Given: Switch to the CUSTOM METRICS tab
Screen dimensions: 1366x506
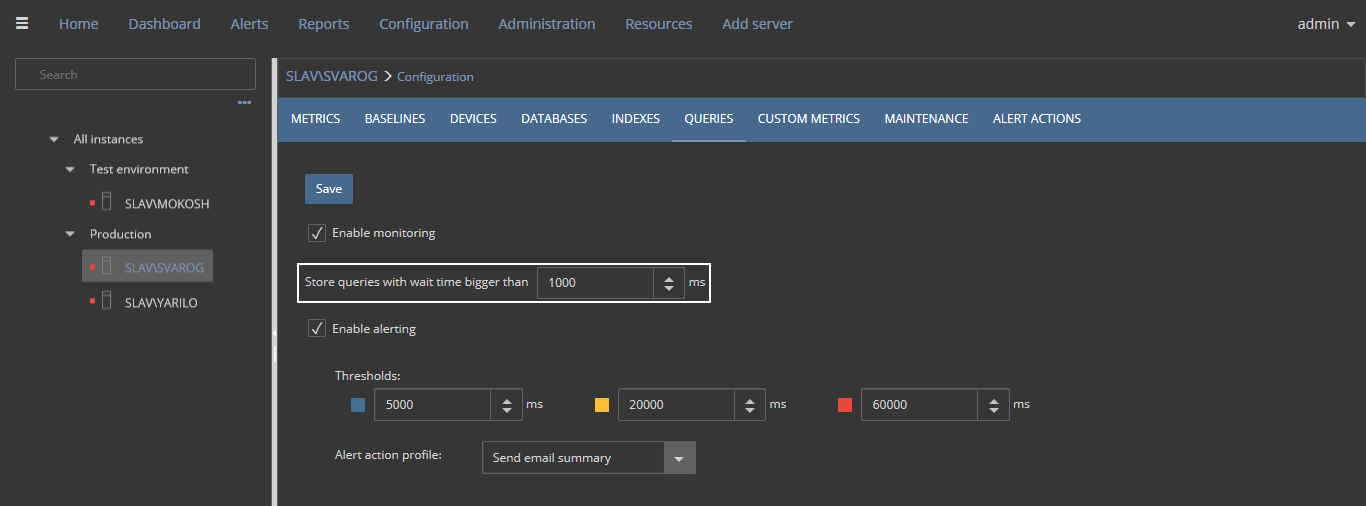Looking at the screenshot, I should tap(808, 119).
